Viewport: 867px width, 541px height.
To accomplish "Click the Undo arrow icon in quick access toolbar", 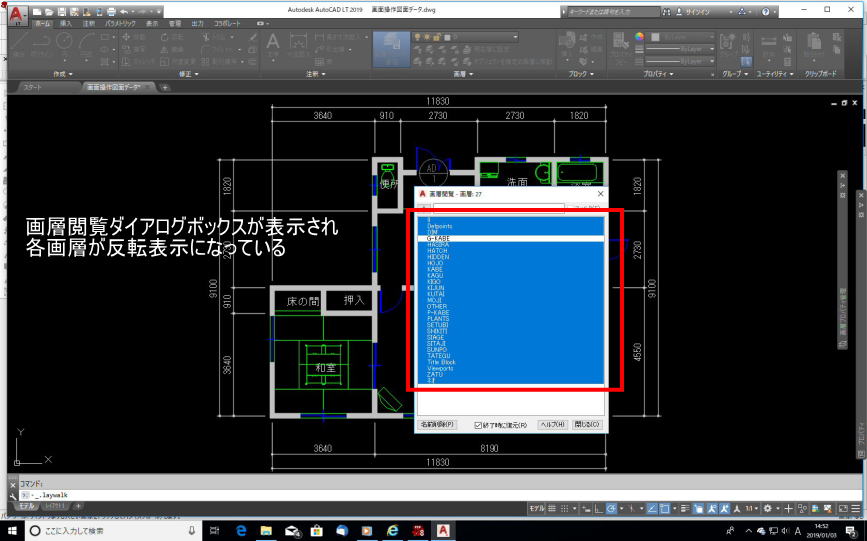I will pos(124,12).
